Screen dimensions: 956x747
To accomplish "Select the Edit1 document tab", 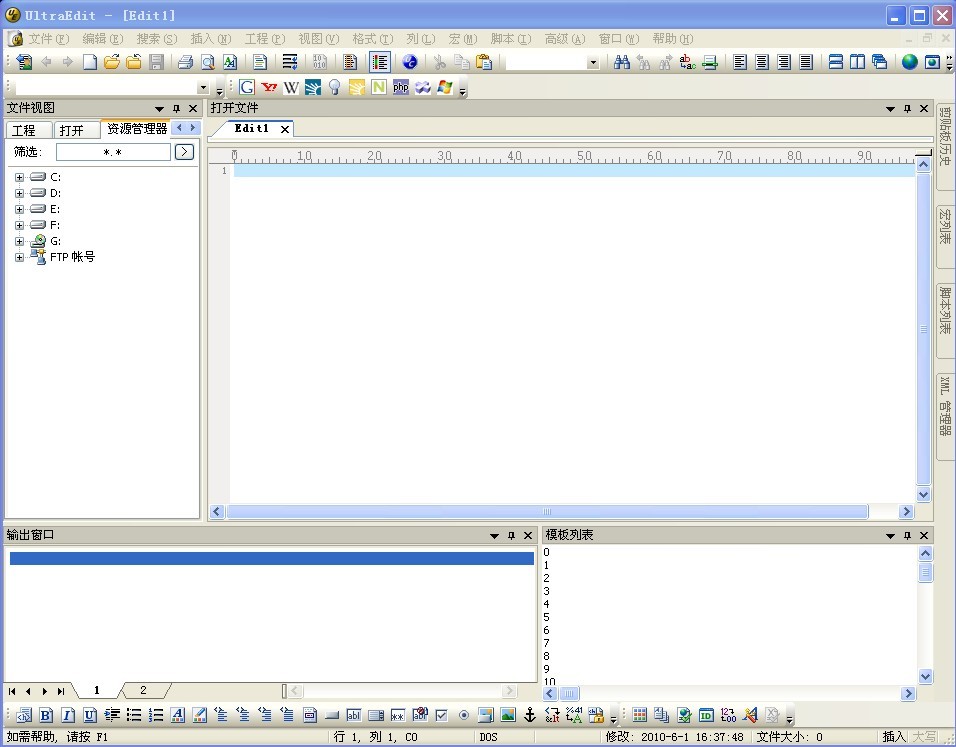I will pyautogui.click(x=251, y=128).
